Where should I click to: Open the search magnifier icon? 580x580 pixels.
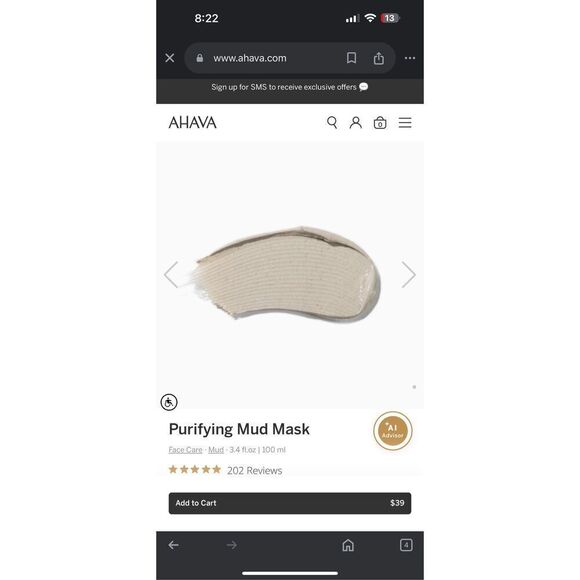[332, 122]
